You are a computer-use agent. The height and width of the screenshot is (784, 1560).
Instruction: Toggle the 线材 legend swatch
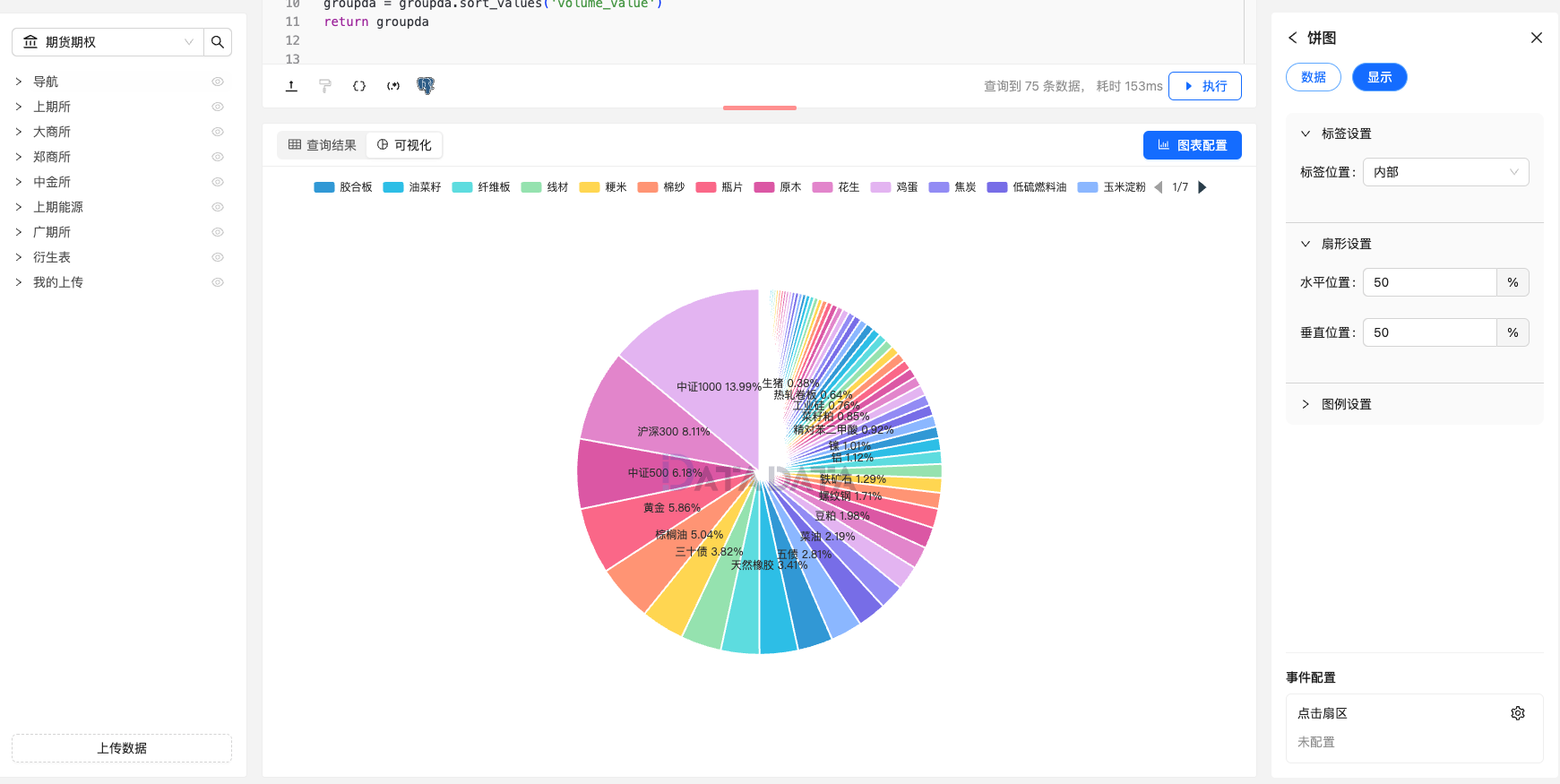click(531, 187)
